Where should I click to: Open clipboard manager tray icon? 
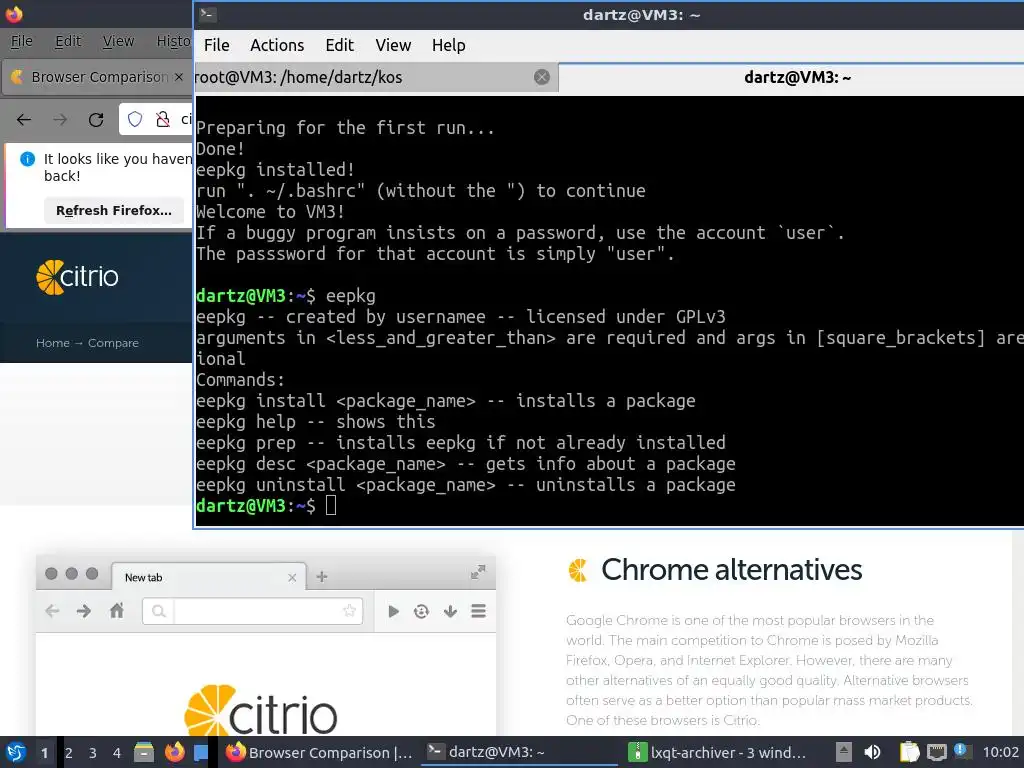click(x=909, y=752)
